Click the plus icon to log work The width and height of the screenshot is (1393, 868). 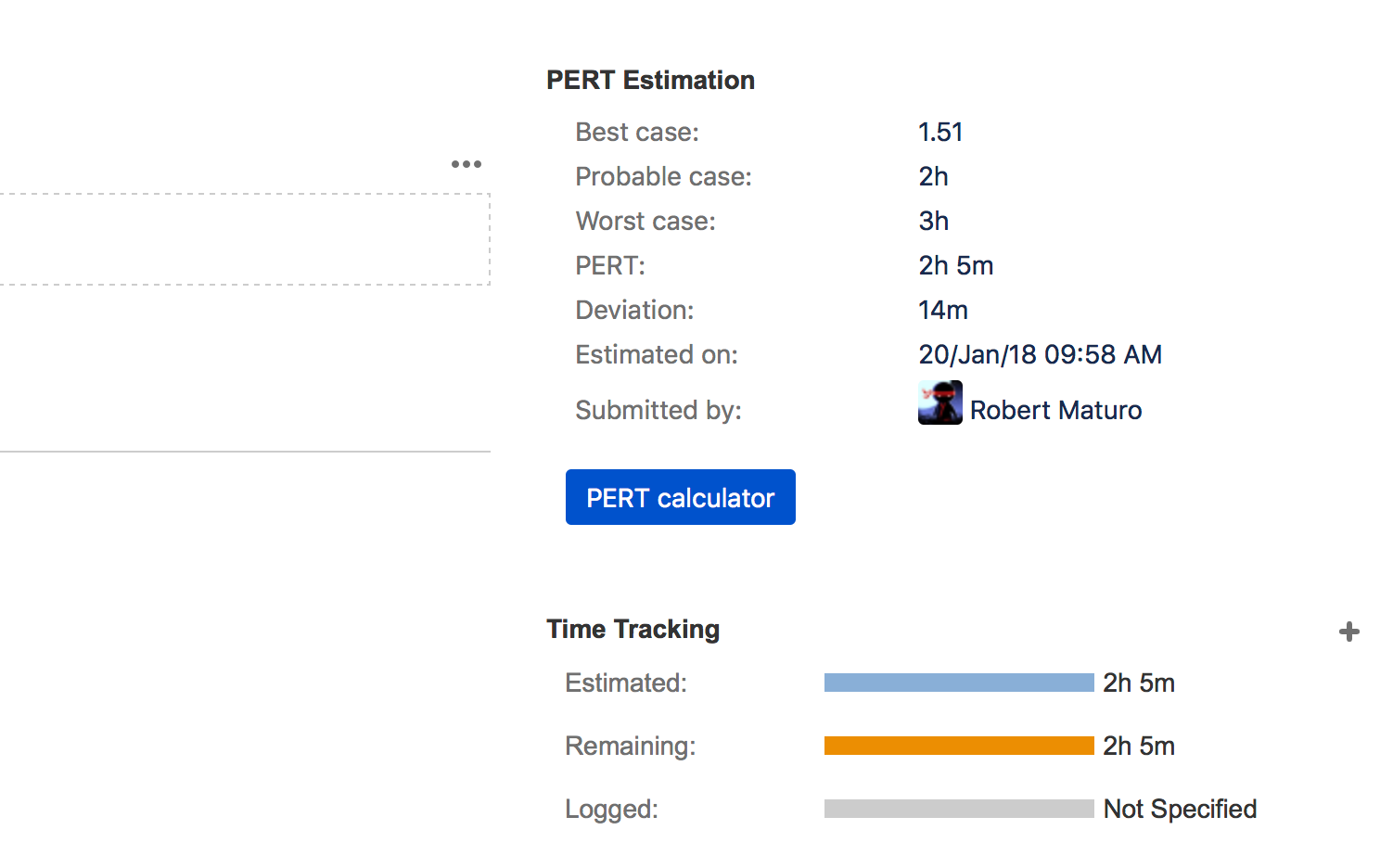(1349, 632)
